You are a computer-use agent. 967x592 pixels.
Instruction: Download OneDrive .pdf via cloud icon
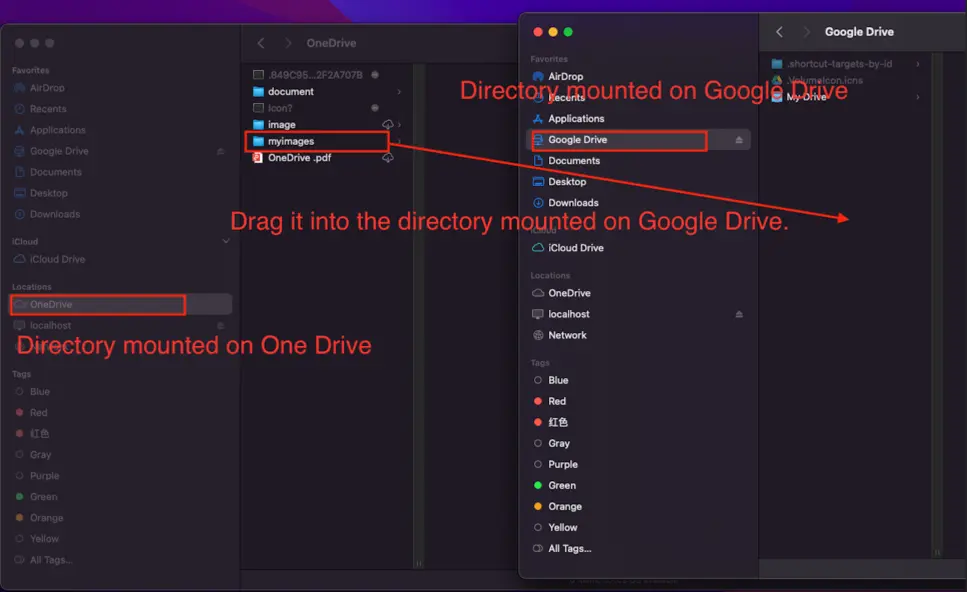(x=387, y=158)
